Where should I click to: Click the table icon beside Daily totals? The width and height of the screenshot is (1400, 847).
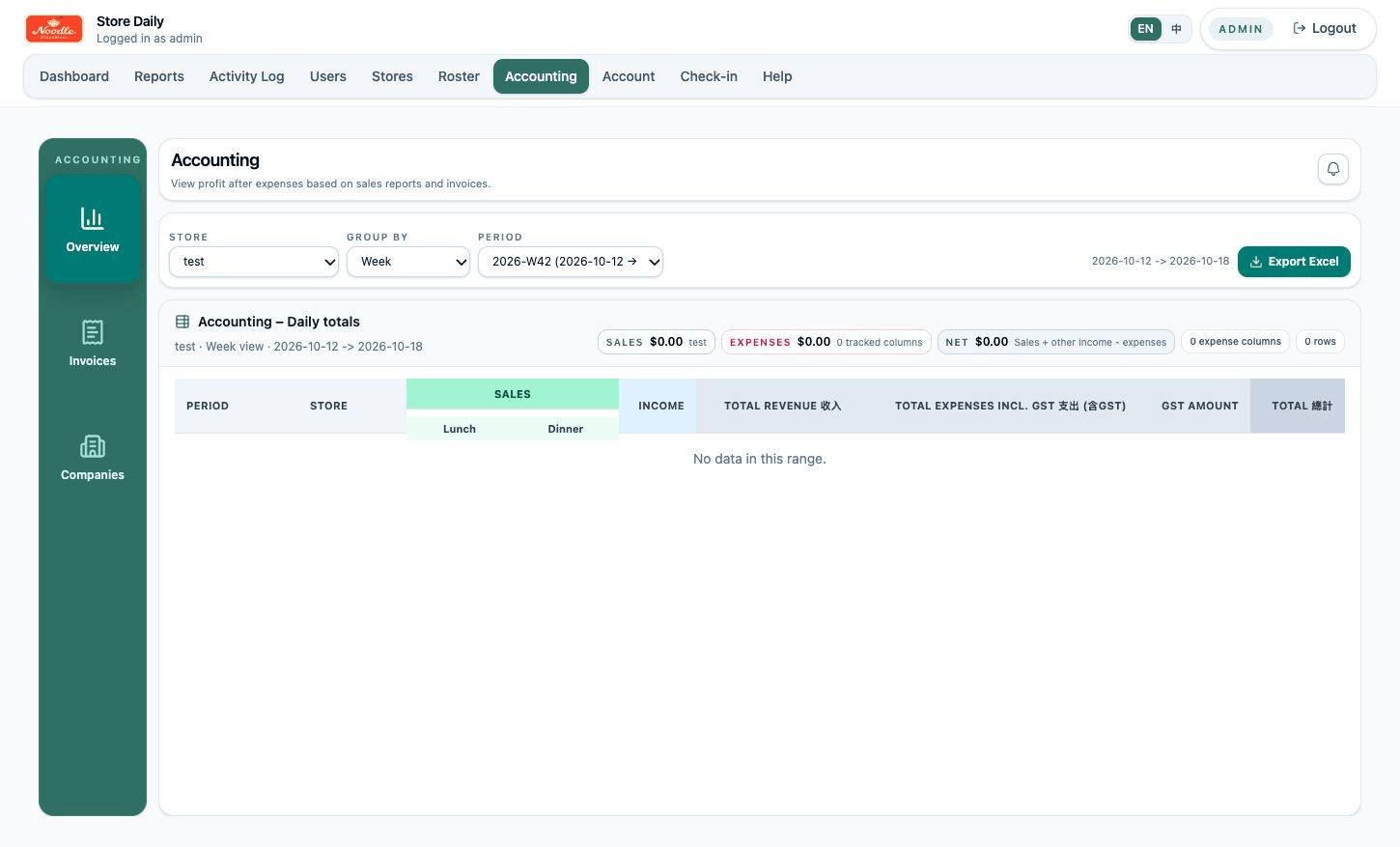point(182,322)
